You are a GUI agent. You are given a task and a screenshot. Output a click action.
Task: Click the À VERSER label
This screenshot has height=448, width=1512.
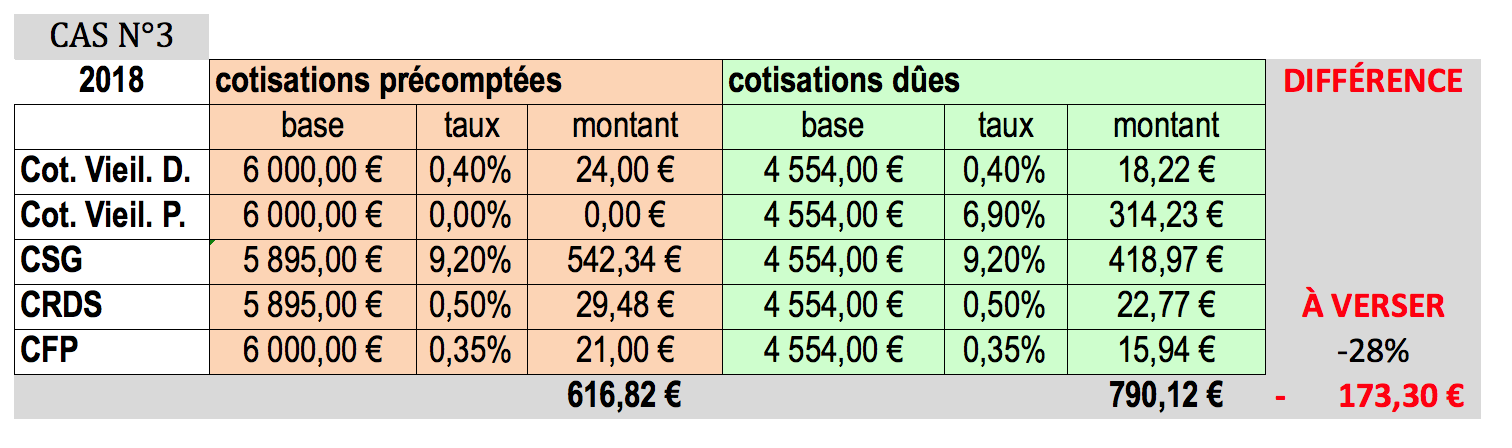point(1372,306)
